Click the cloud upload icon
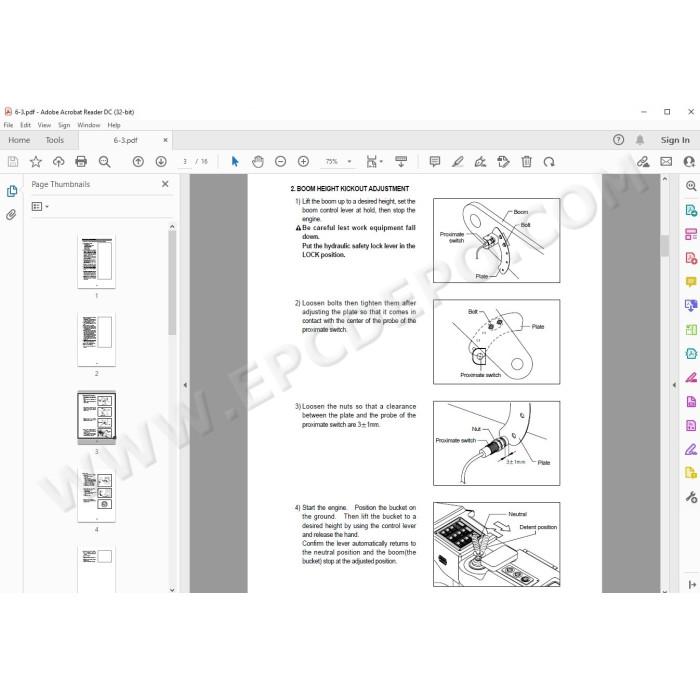The height and width of the screenshot is (700, 700). 58,162
